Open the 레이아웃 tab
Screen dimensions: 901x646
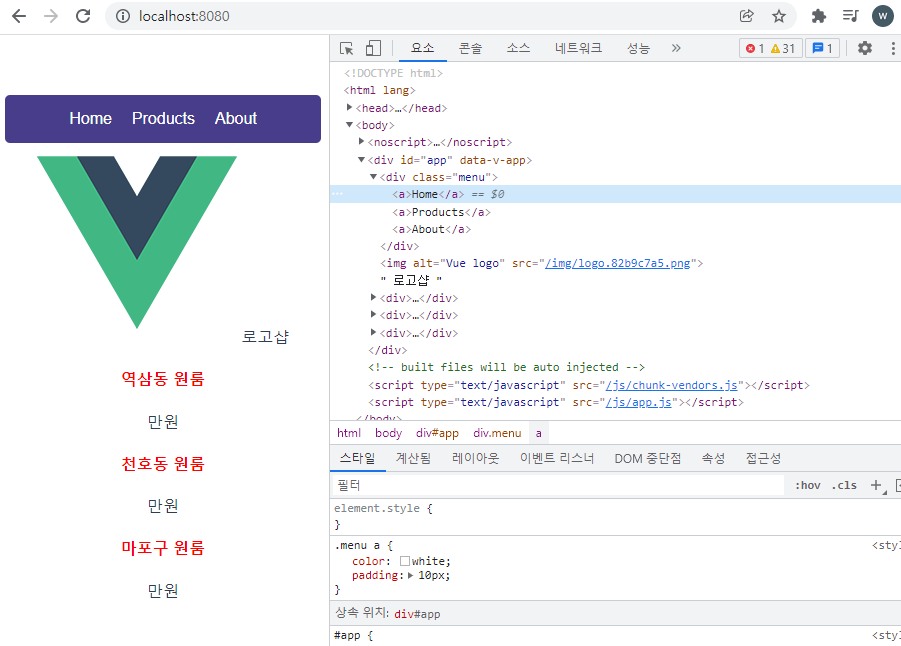click(x=475, y=458)
